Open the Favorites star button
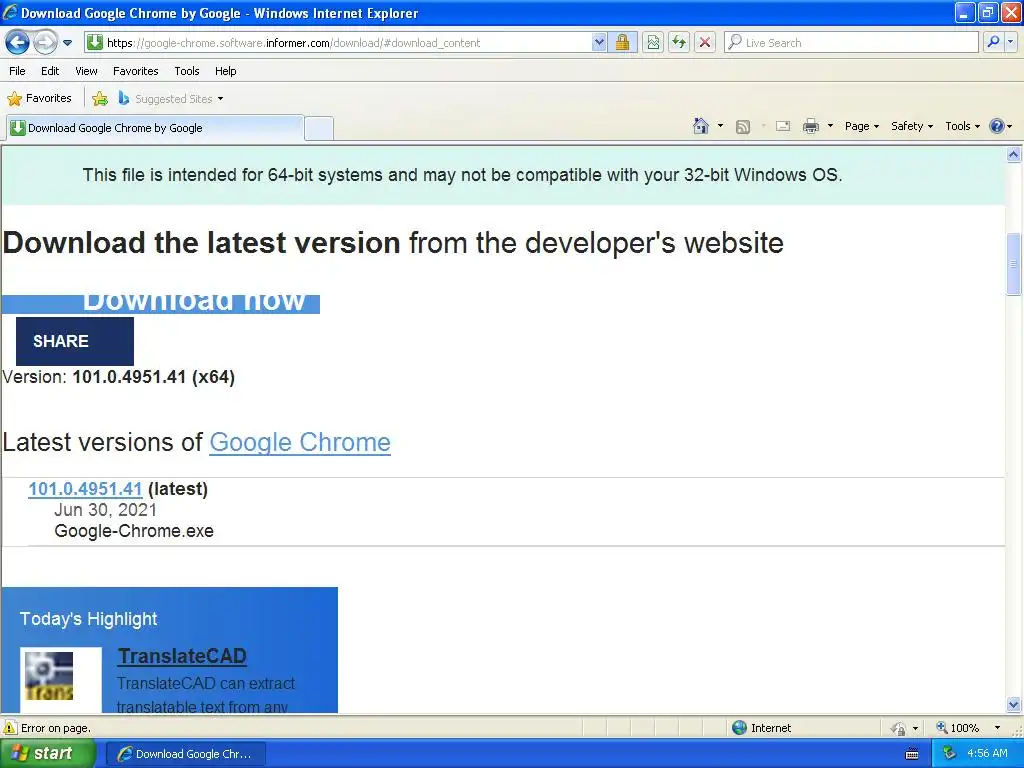Screen dimensions: 1024x768 pyautogui.click(x=39, y=99)
